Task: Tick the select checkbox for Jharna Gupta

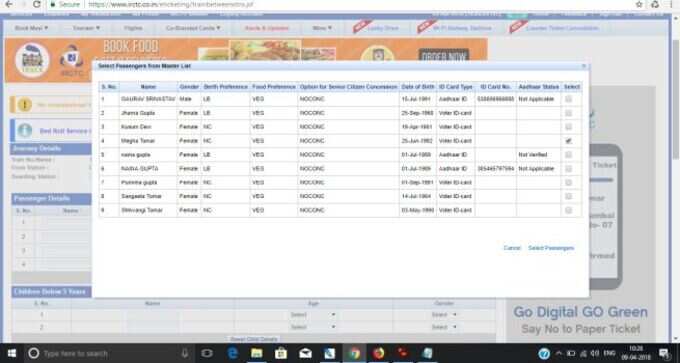Action: (x=568, y=113)
